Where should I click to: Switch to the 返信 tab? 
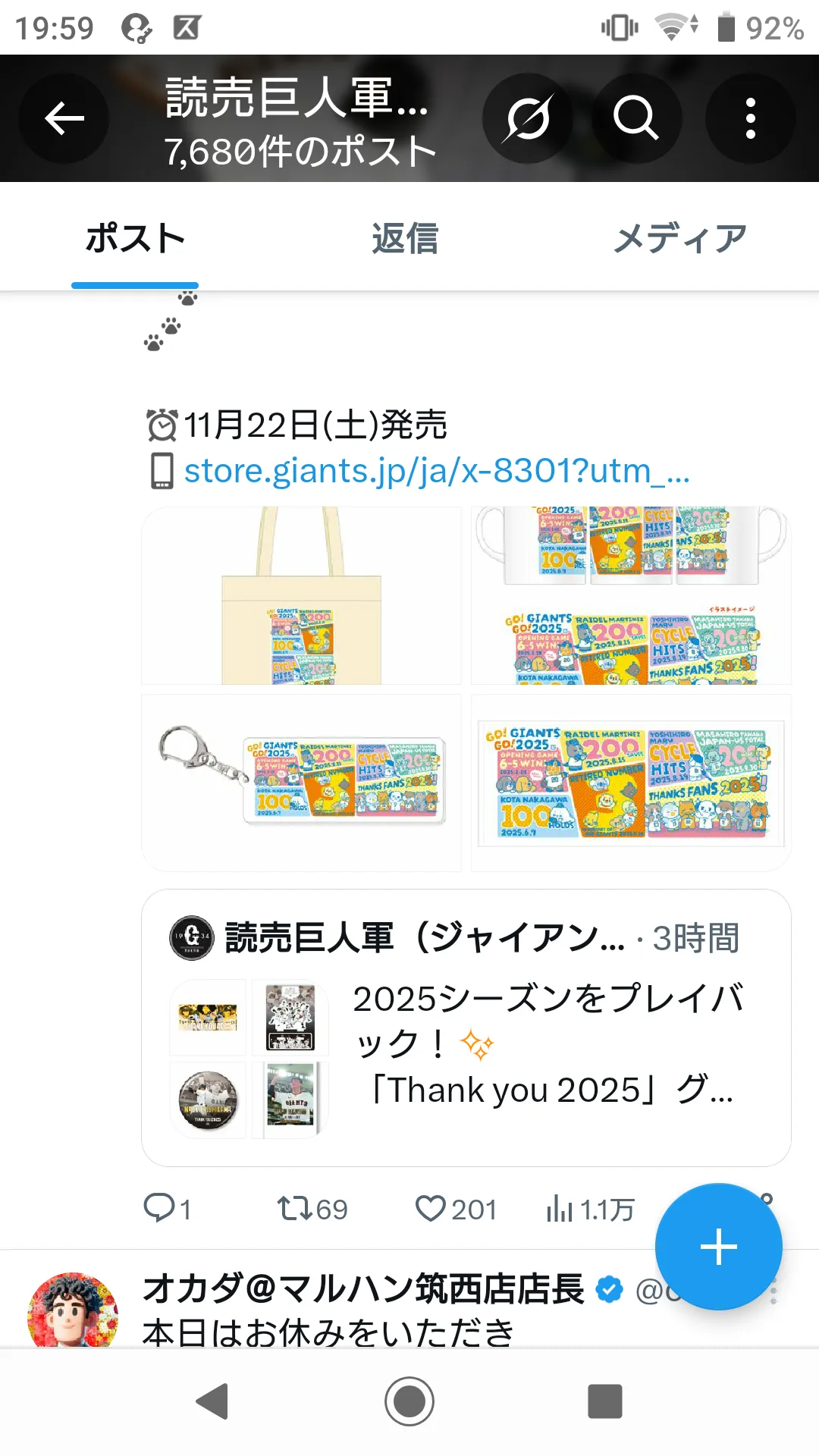pyautogui.click(x=405, y=239)
